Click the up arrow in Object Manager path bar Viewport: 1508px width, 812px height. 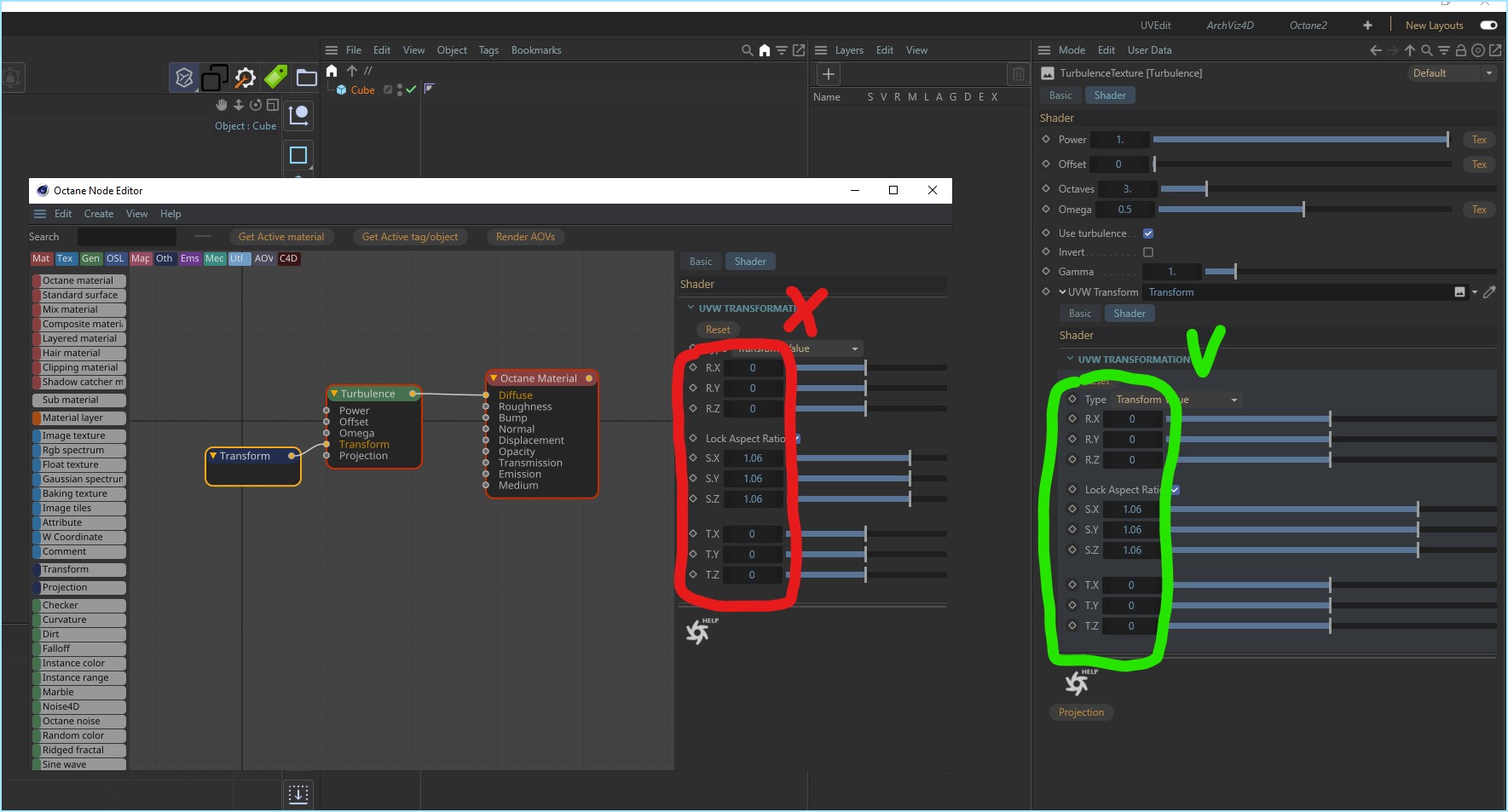351,71
